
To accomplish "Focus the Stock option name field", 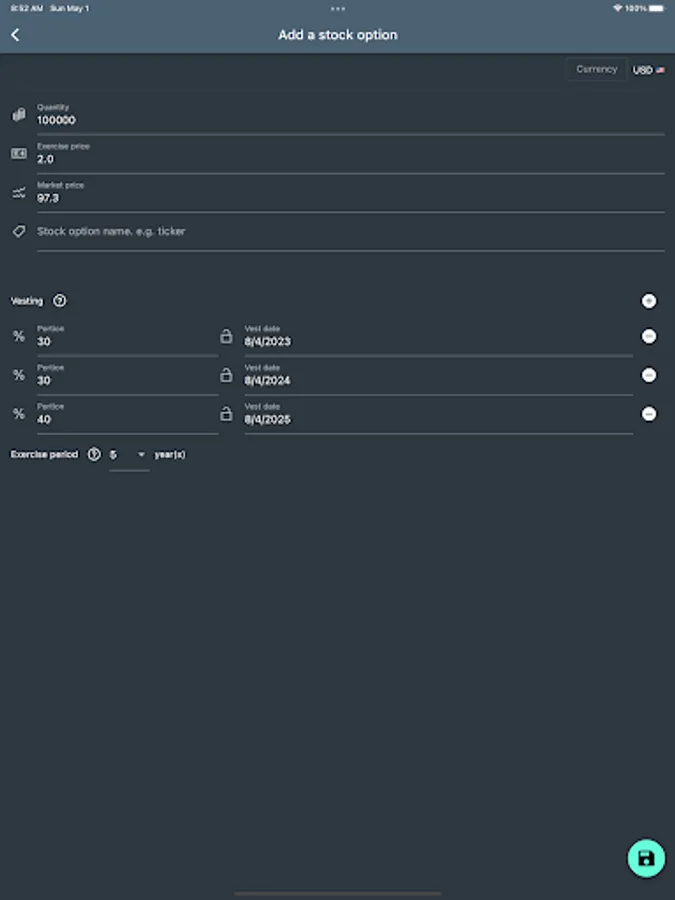I will click(350, 232).
